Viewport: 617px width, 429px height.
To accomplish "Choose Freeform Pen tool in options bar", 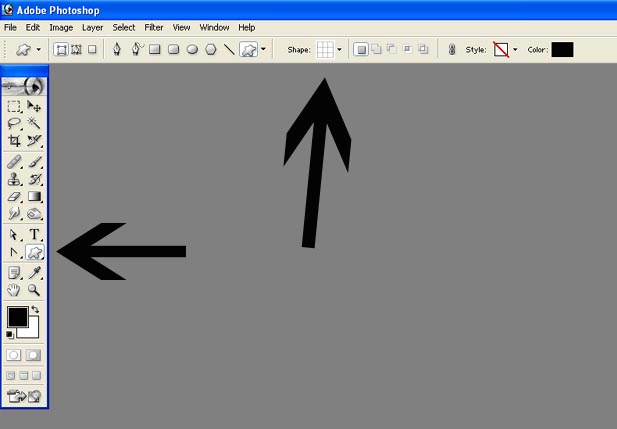I will (x=137, y=49).
